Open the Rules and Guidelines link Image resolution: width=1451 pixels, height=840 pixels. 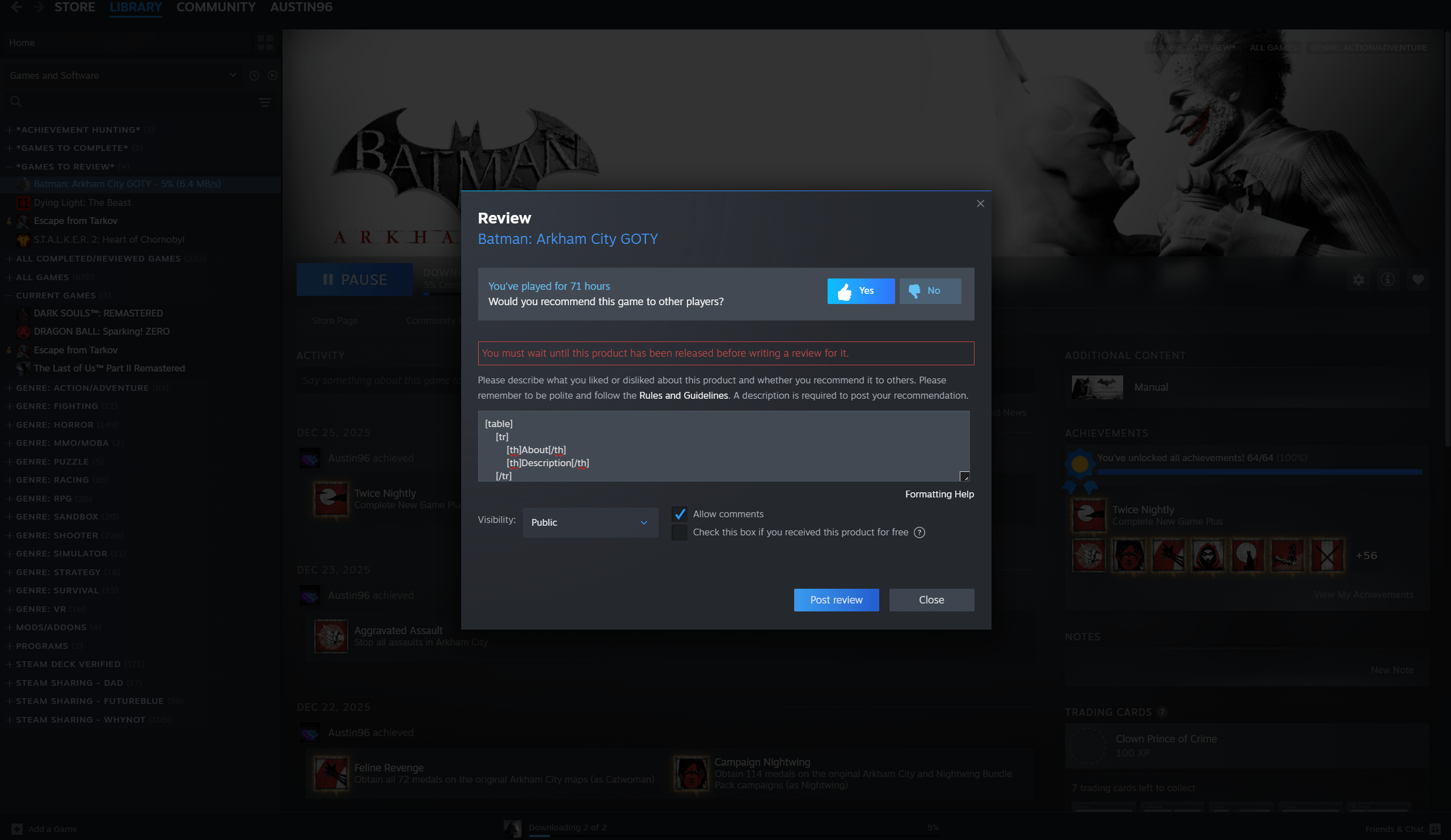[x=684, y=395]
